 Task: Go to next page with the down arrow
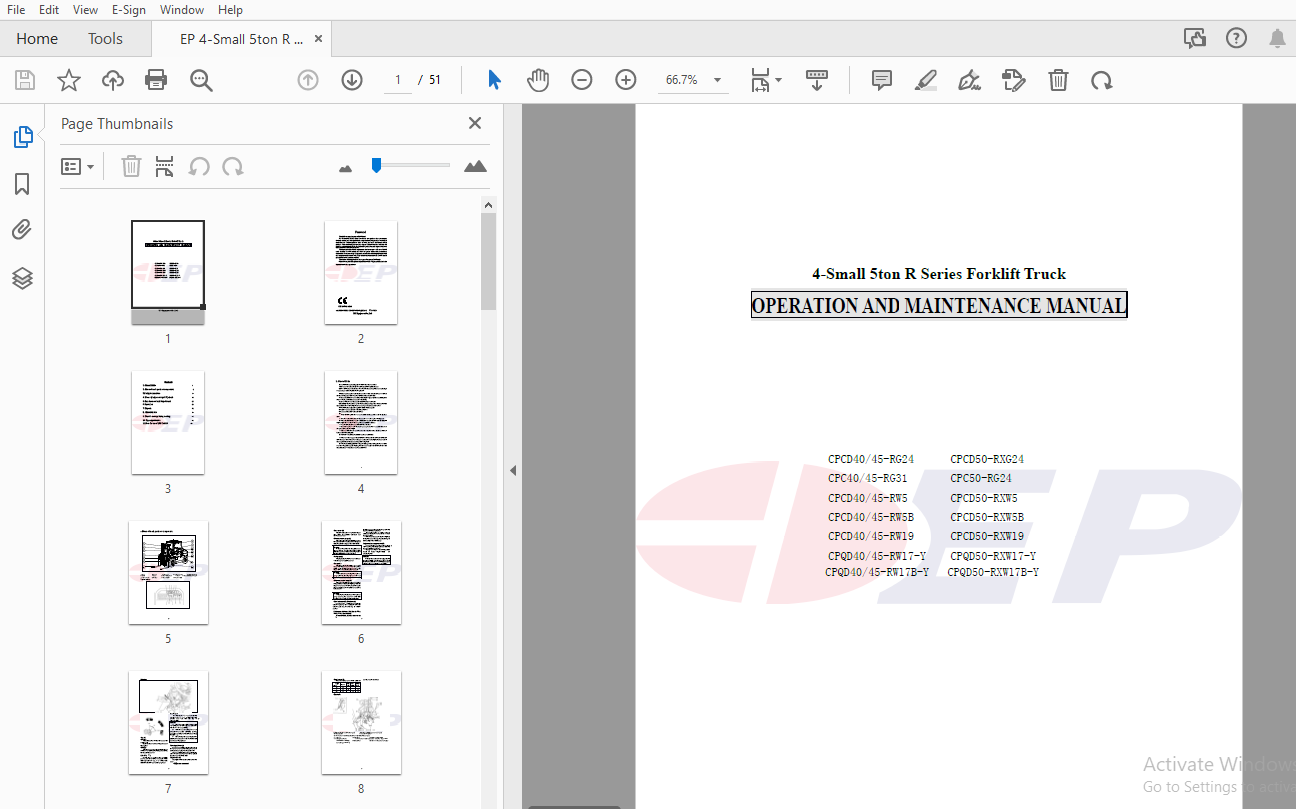[x=352, y=80]
